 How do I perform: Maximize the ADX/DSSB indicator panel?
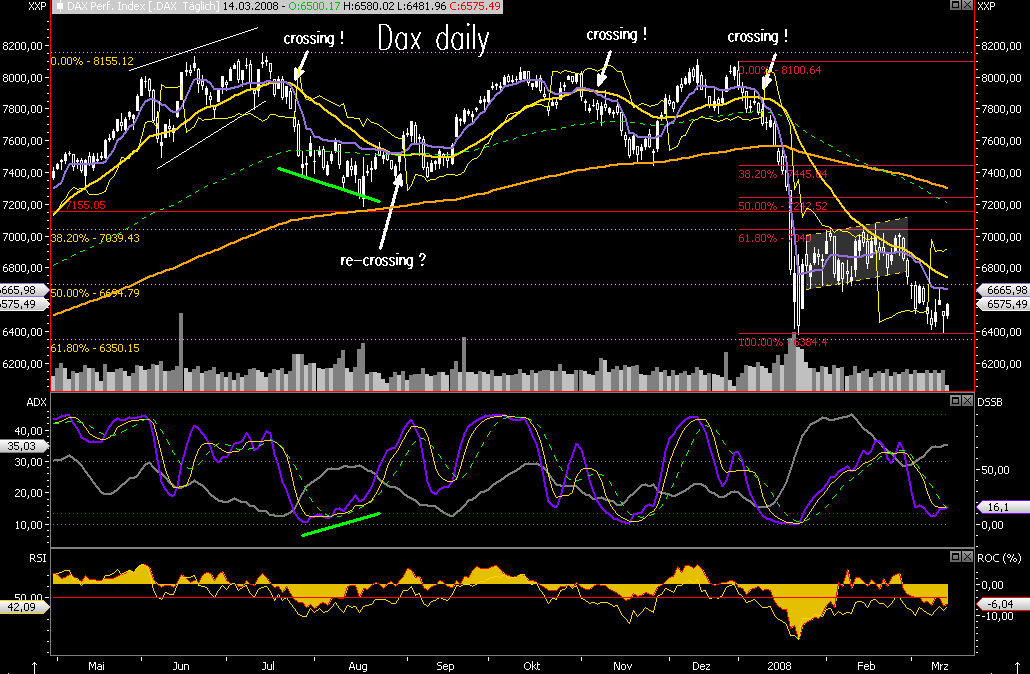click(956, 400)
